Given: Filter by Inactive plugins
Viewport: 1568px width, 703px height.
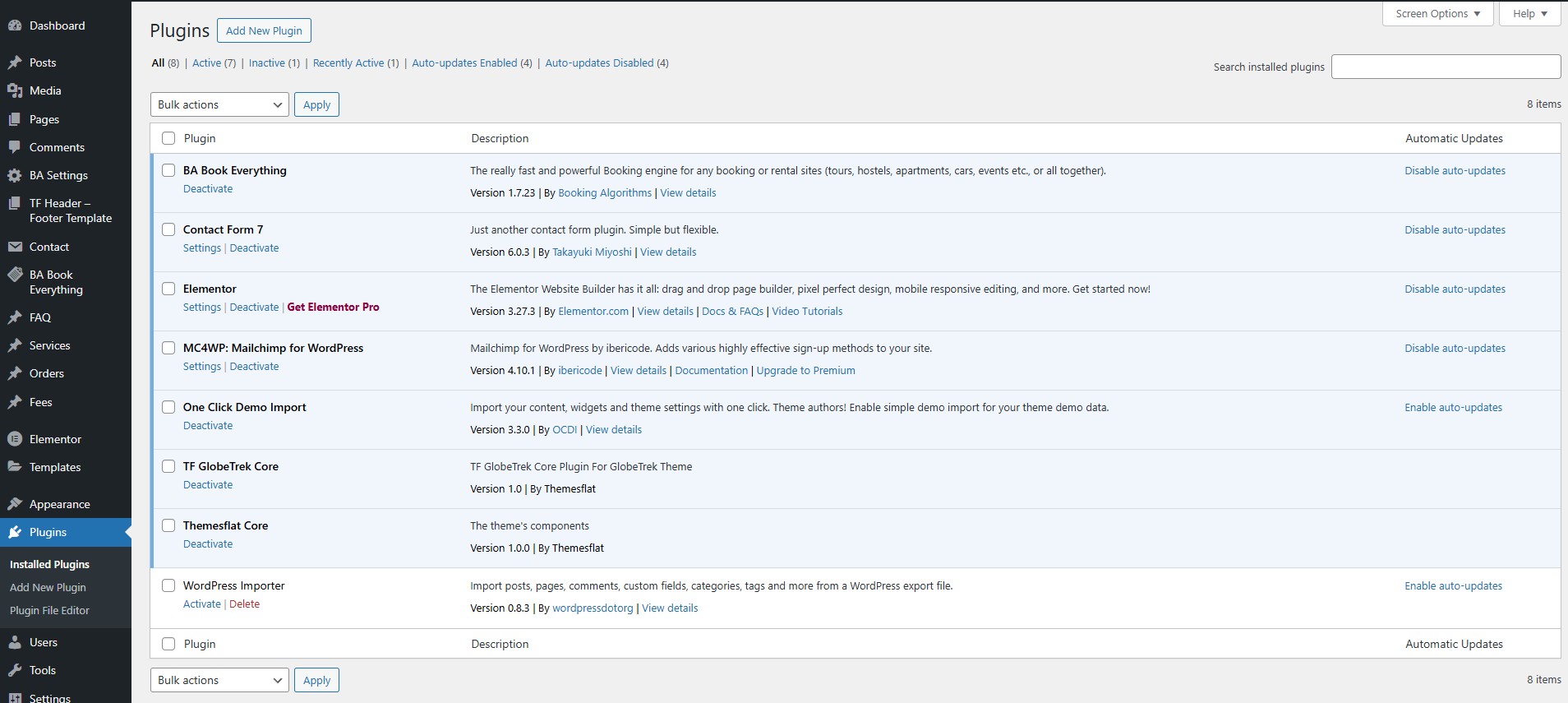Looking at the screenshot, I should pos(267,62).
